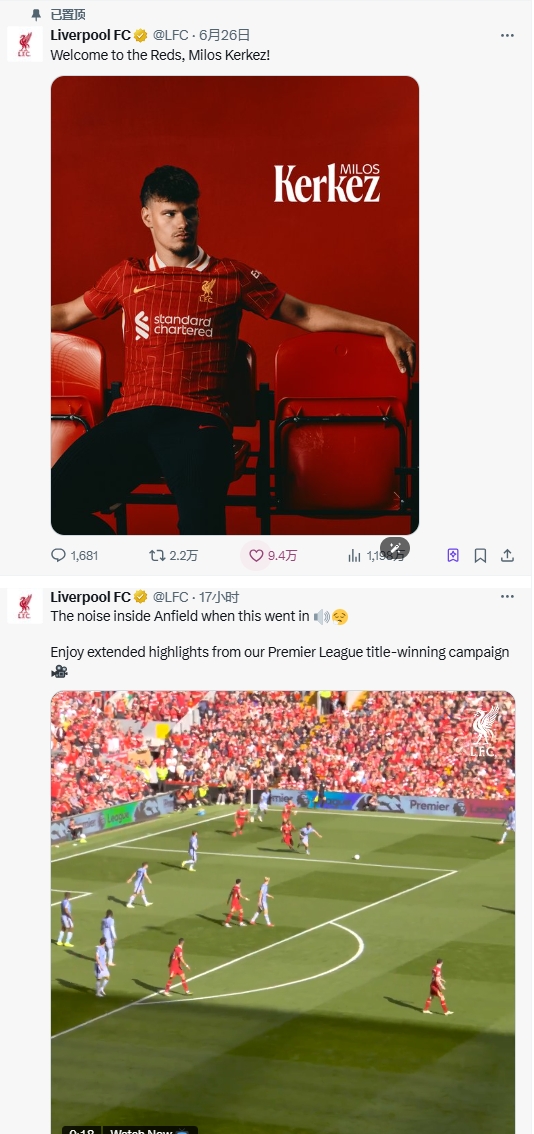The image size is (534, 1134).
Task: Share the Kerkez welcome tweet
Action: pos(508,555)
